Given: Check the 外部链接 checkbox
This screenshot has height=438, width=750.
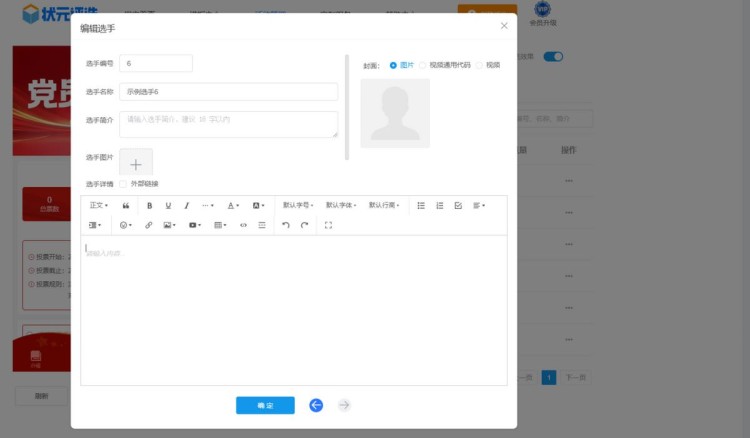Looking at the screenshot, I should click(123, 184).
